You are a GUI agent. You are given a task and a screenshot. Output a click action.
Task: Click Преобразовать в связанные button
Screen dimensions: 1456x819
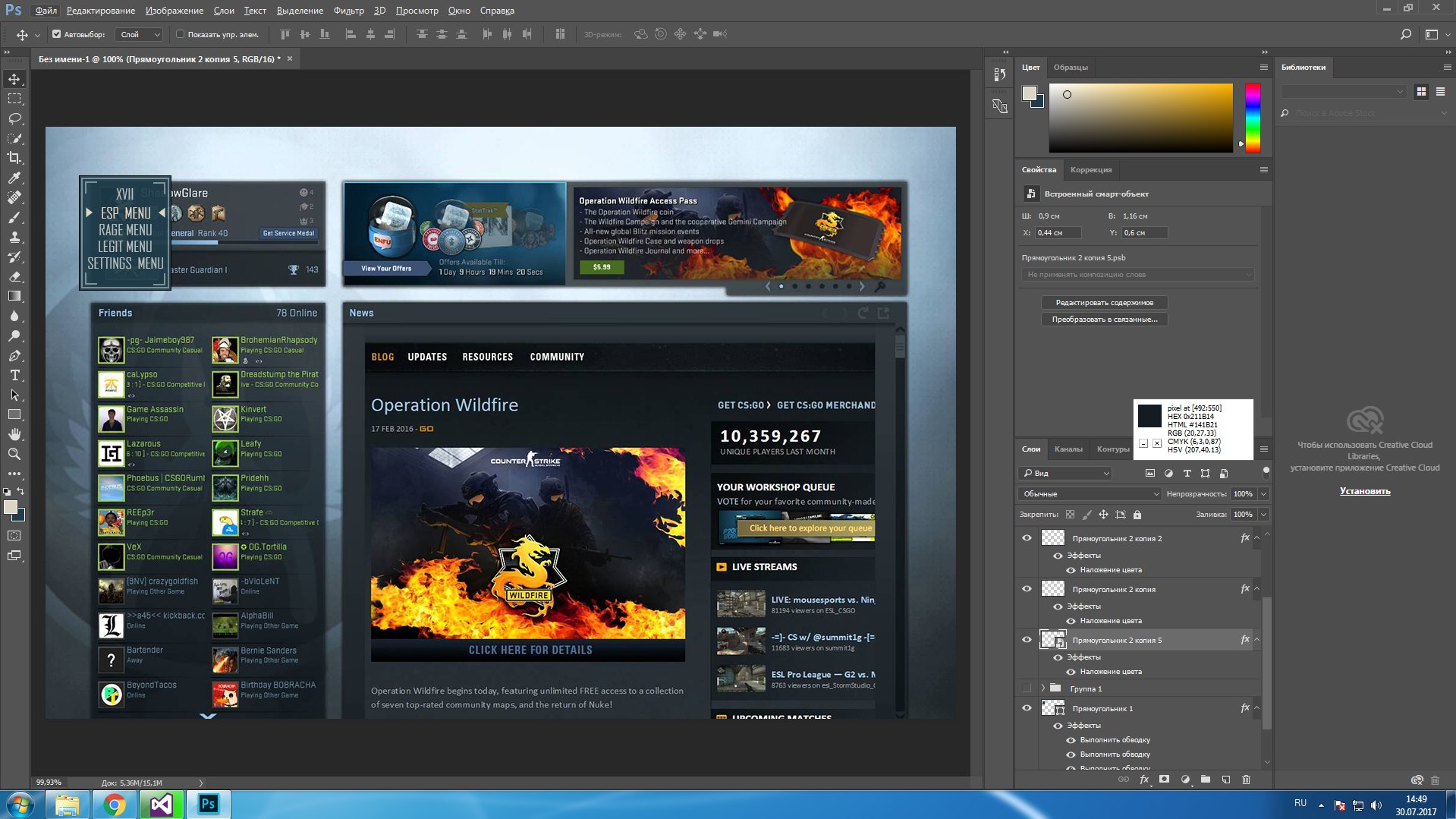1104,320
